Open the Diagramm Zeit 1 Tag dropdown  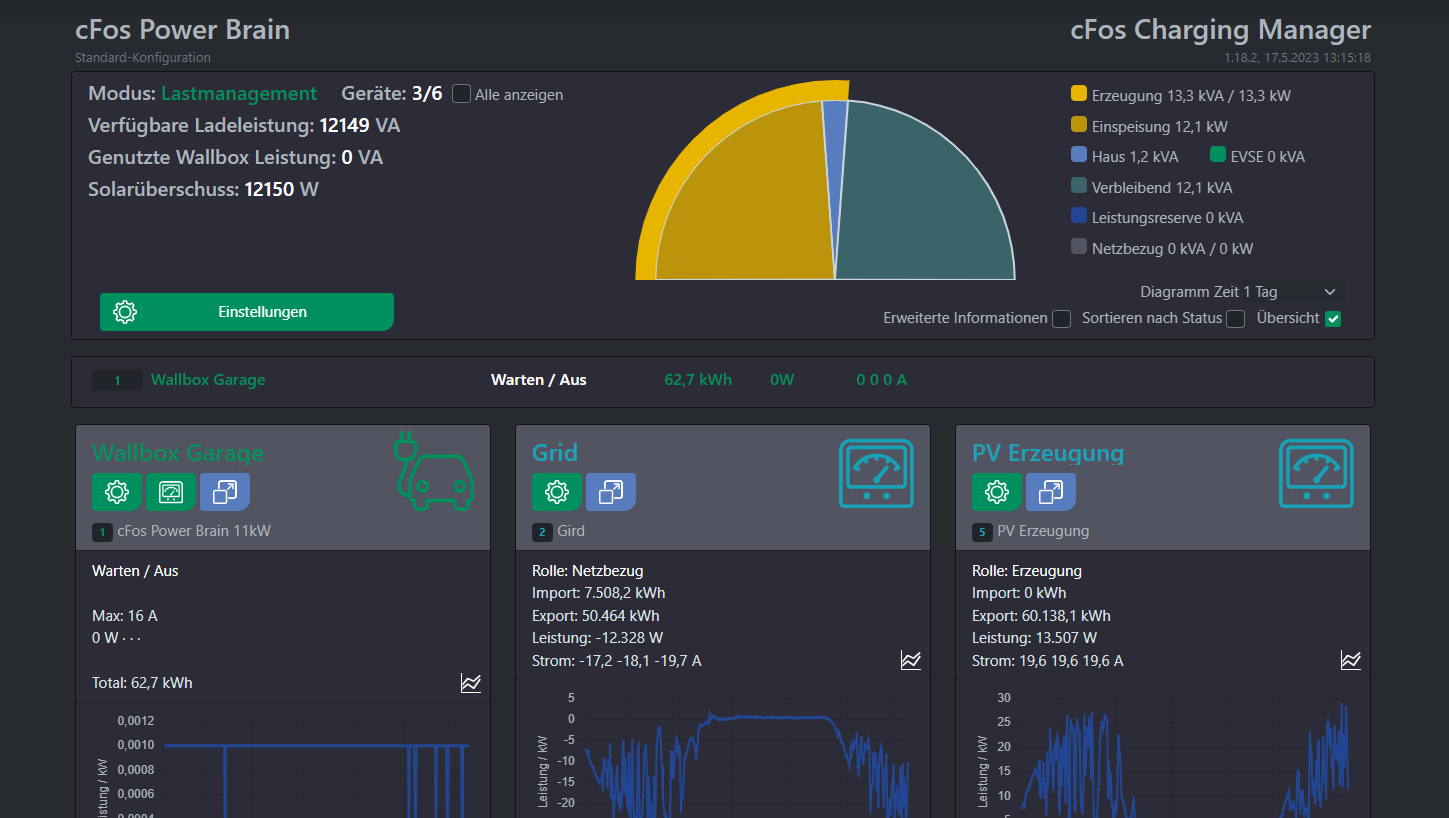[x=1240, y=292]
